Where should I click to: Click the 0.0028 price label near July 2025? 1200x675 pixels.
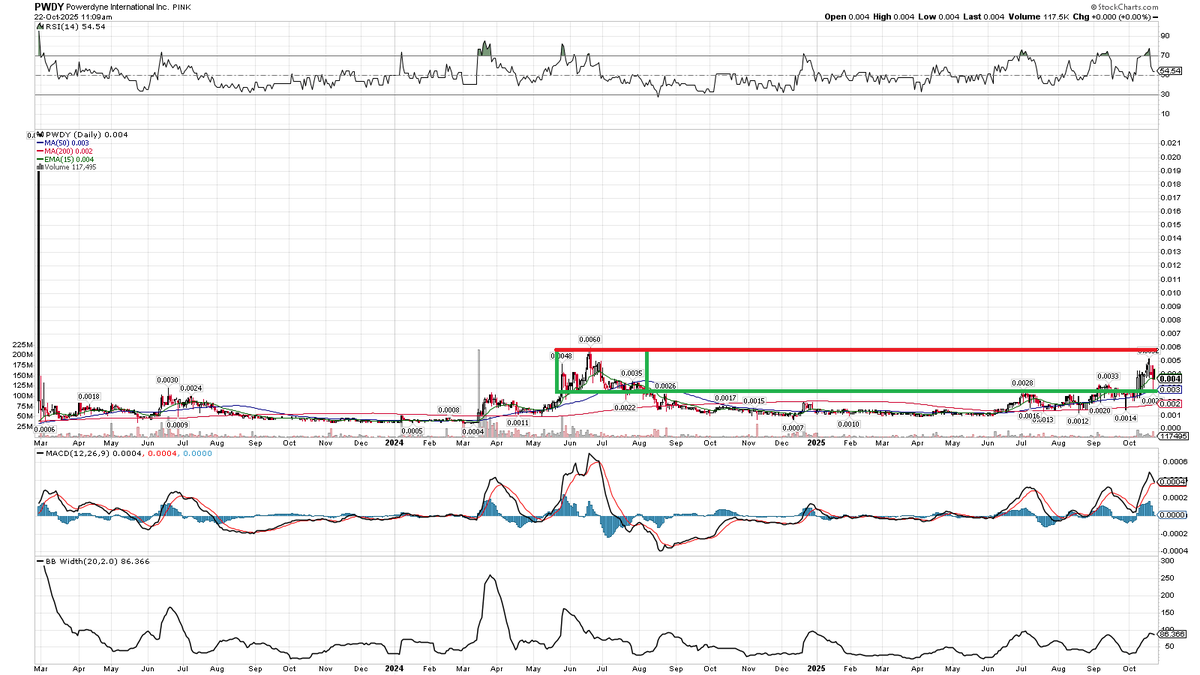coord(1022,384)
